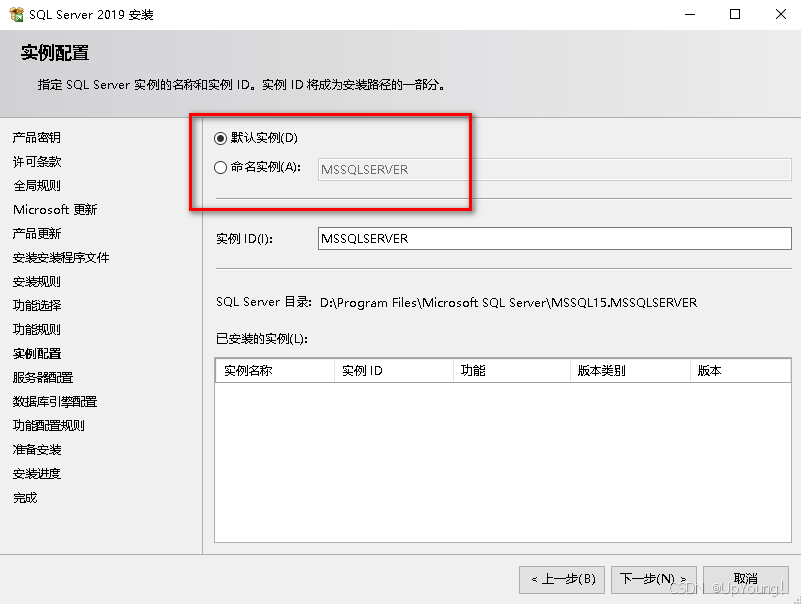This screenshot has width=801, height=604.
Task: Select Microsoft 更新 step in sidebar
Action: (55, 210)
